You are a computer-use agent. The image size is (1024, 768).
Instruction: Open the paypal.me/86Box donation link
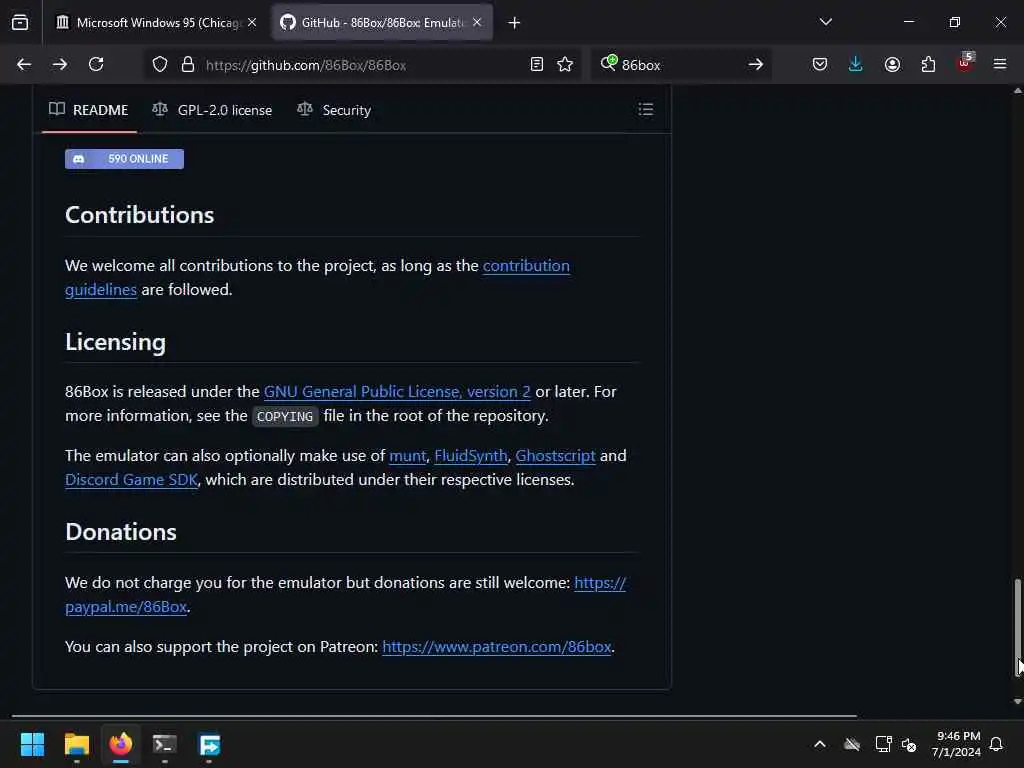click(x=126, y=607)
